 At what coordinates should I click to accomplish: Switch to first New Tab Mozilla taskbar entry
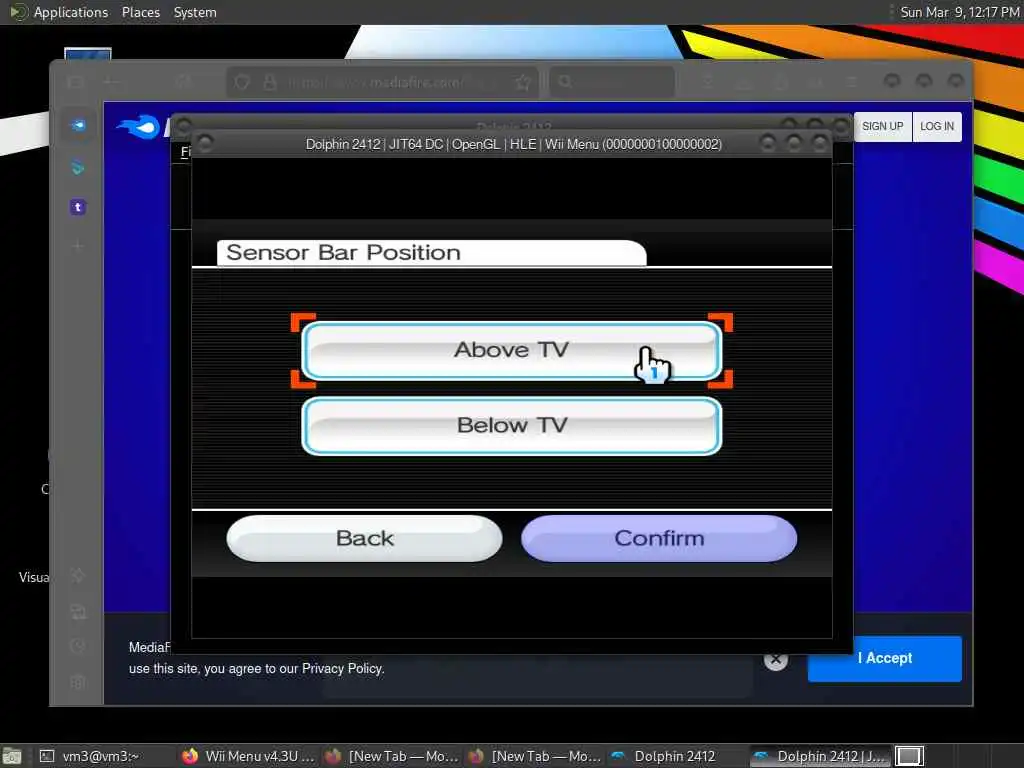click(x=392, y=756)
